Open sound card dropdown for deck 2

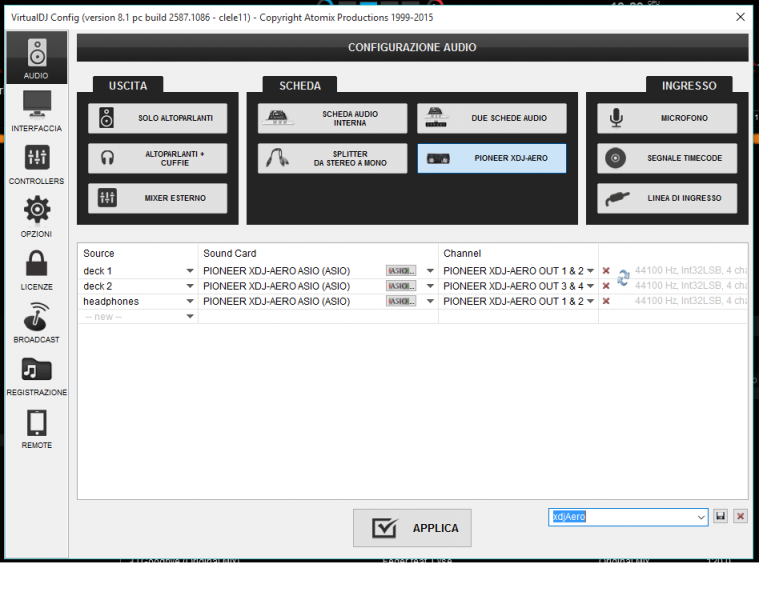coord(430,286)
